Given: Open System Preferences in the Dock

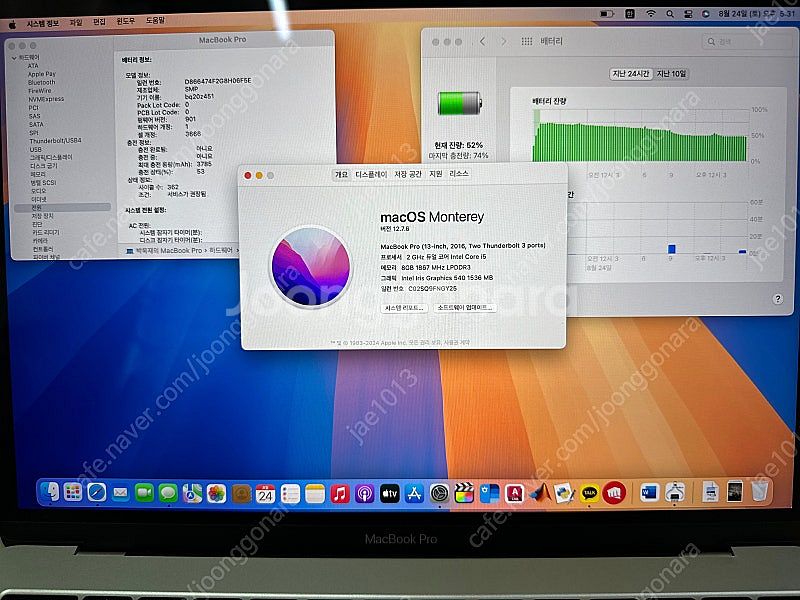Looking at the screenshot, I should 439,493.
